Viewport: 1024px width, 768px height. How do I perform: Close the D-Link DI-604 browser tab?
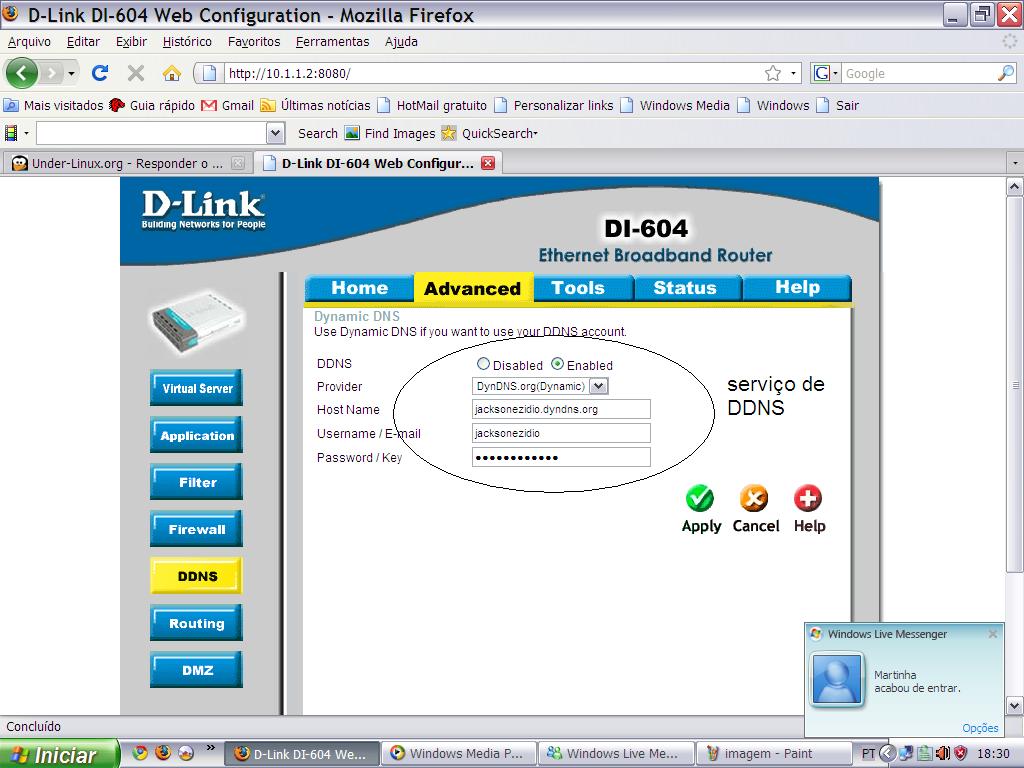(x=488, y=163)
